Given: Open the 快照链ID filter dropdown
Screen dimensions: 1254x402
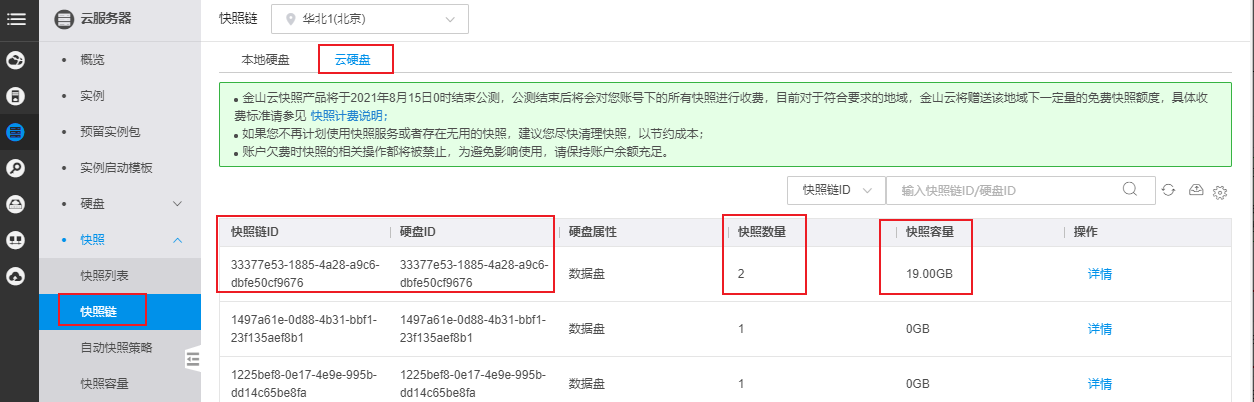Looking at the screenshot, I should (x=836, y=190).
